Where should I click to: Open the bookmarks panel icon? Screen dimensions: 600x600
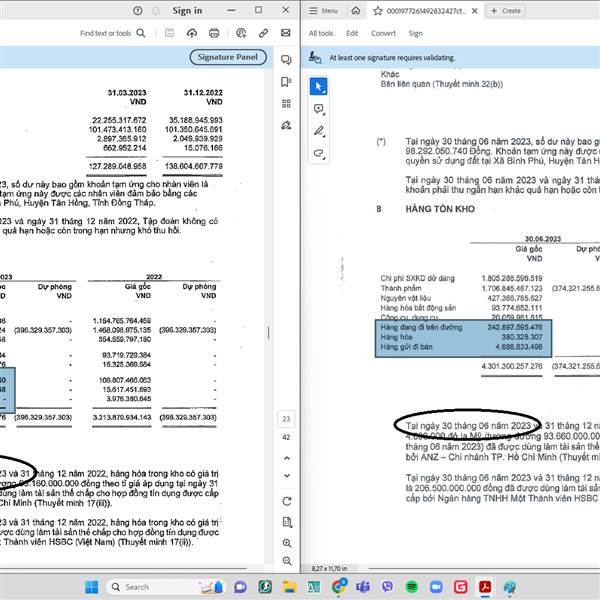(286, 82)
